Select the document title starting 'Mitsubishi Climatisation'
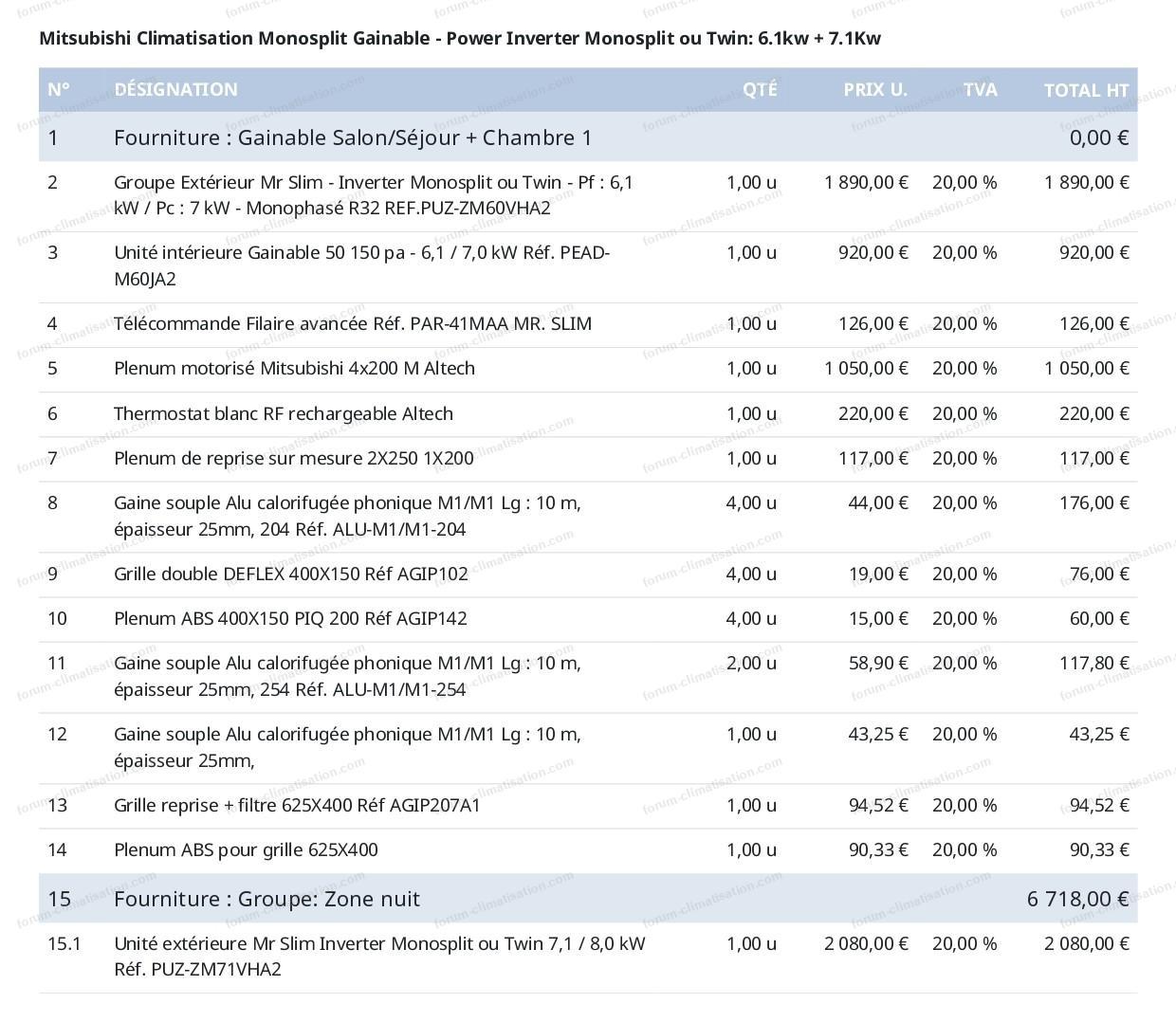 (x=460, y=38)
